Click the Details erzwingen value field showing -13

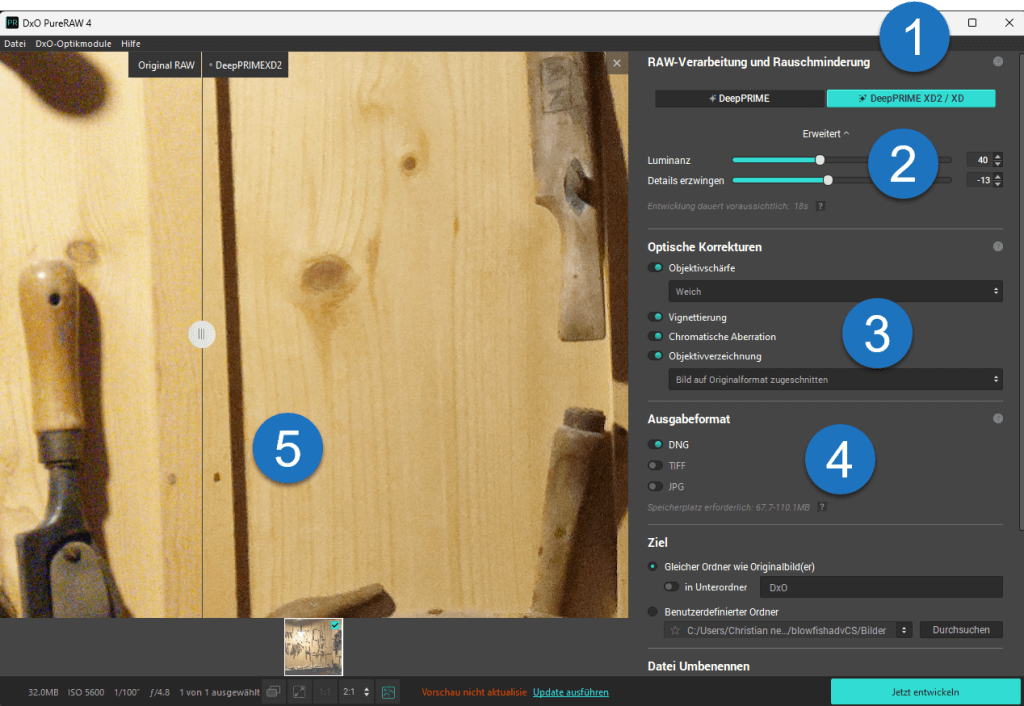tap(980, 180)
